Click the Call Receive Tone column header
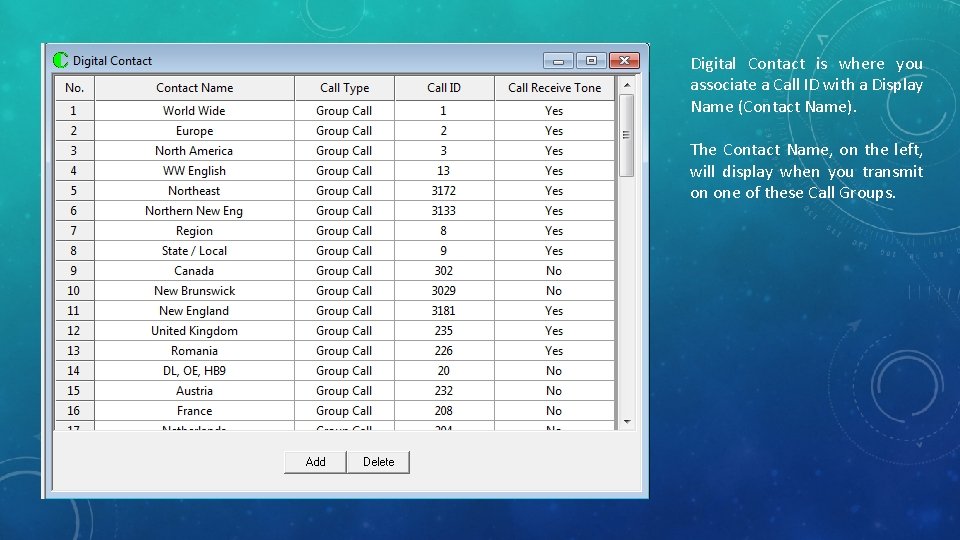Viewport: 960px width, 540px height. pos(555,88)
